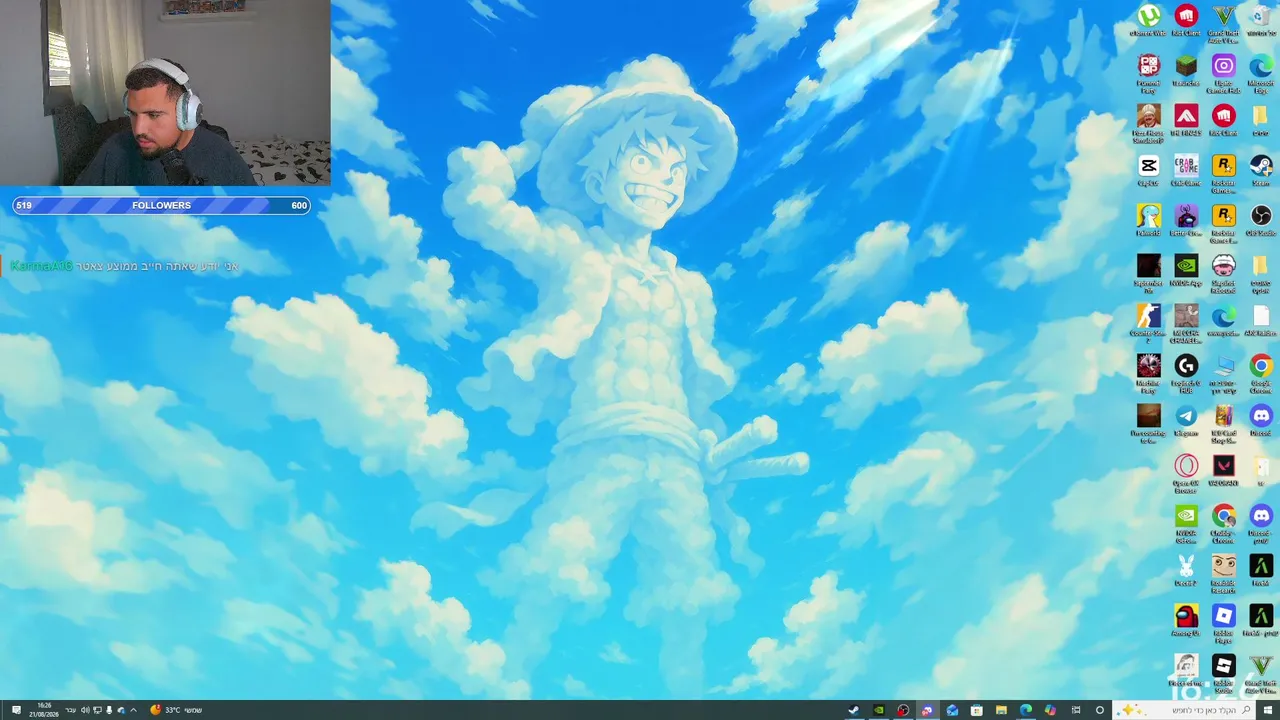The image size is (1280, 720).
Task: Open the taskbar clock and date
Action: 44,710
